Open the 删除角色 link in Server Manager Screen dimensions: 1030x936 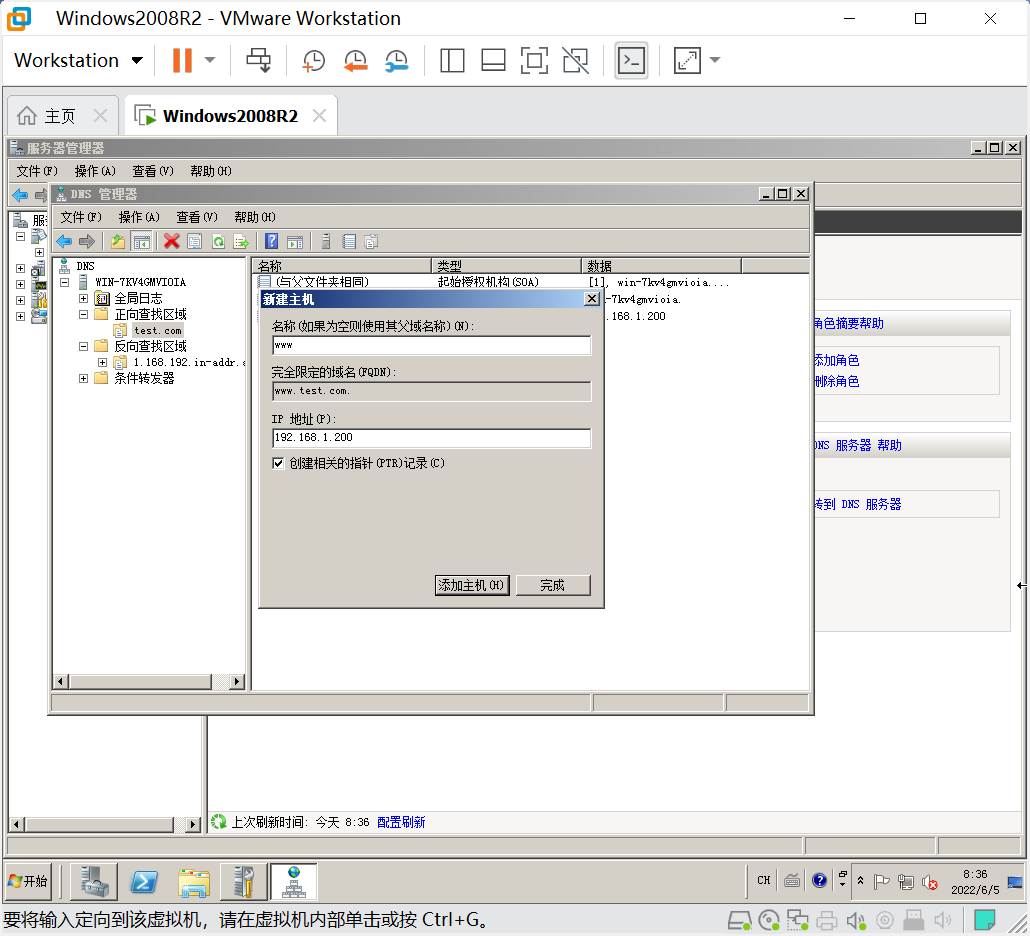(836, 381)
